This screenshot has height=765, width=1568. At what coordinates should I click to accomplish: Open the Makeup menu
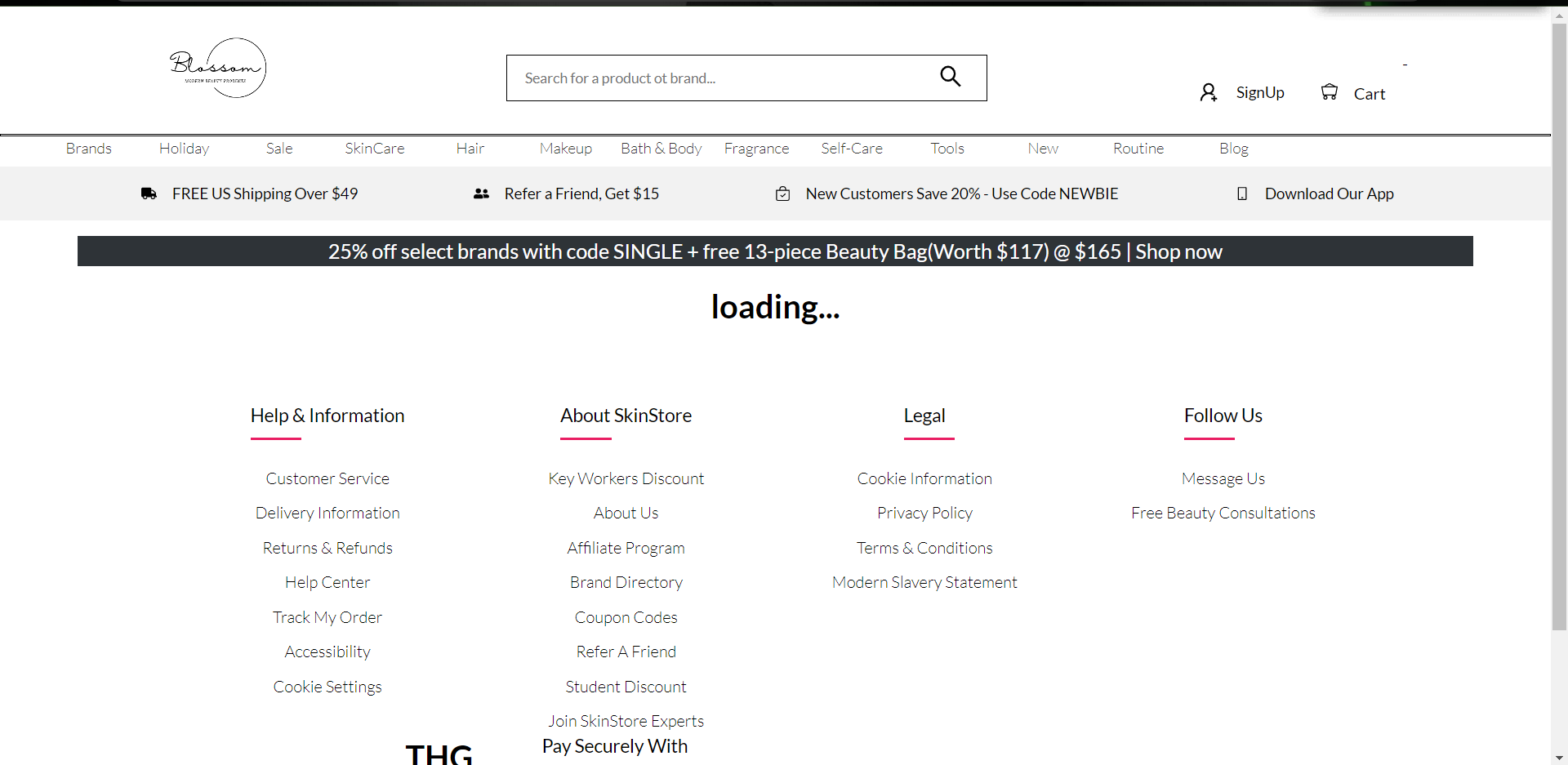pyautogui.click(x=565, y=149)
